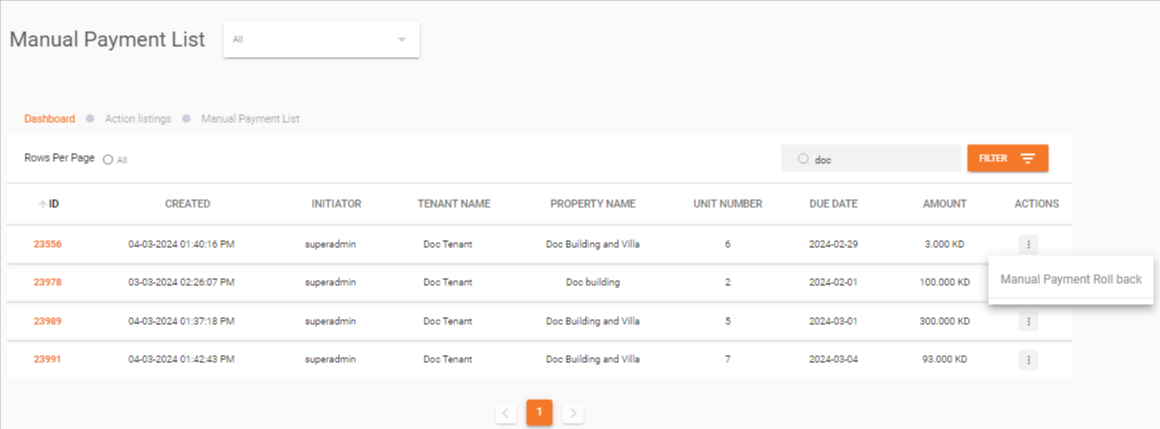Choose Manual Payment Roll back option

coord(1070,280)
